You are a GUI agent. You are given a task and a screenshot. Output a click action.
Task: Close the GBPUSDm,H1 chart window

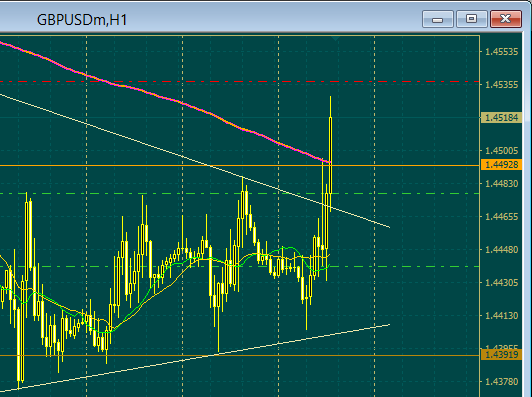tap(506, 19)
